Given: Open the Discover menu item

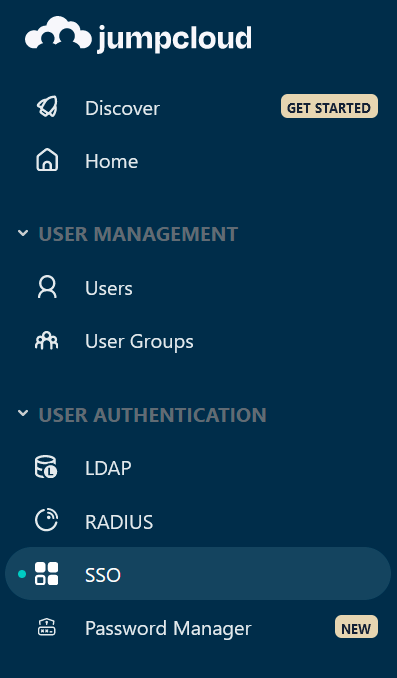Looking at the screenshot, I should tap(122, 108).
